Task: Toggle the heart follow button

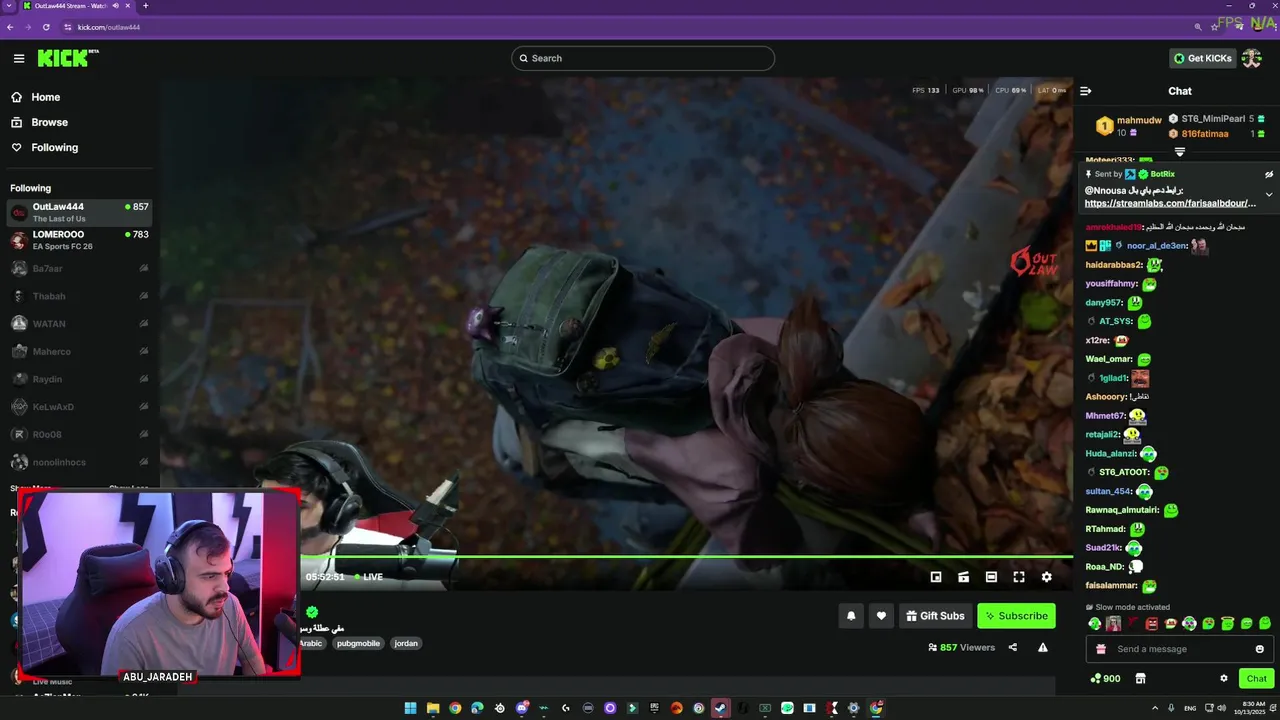Action: click(881, 616)
